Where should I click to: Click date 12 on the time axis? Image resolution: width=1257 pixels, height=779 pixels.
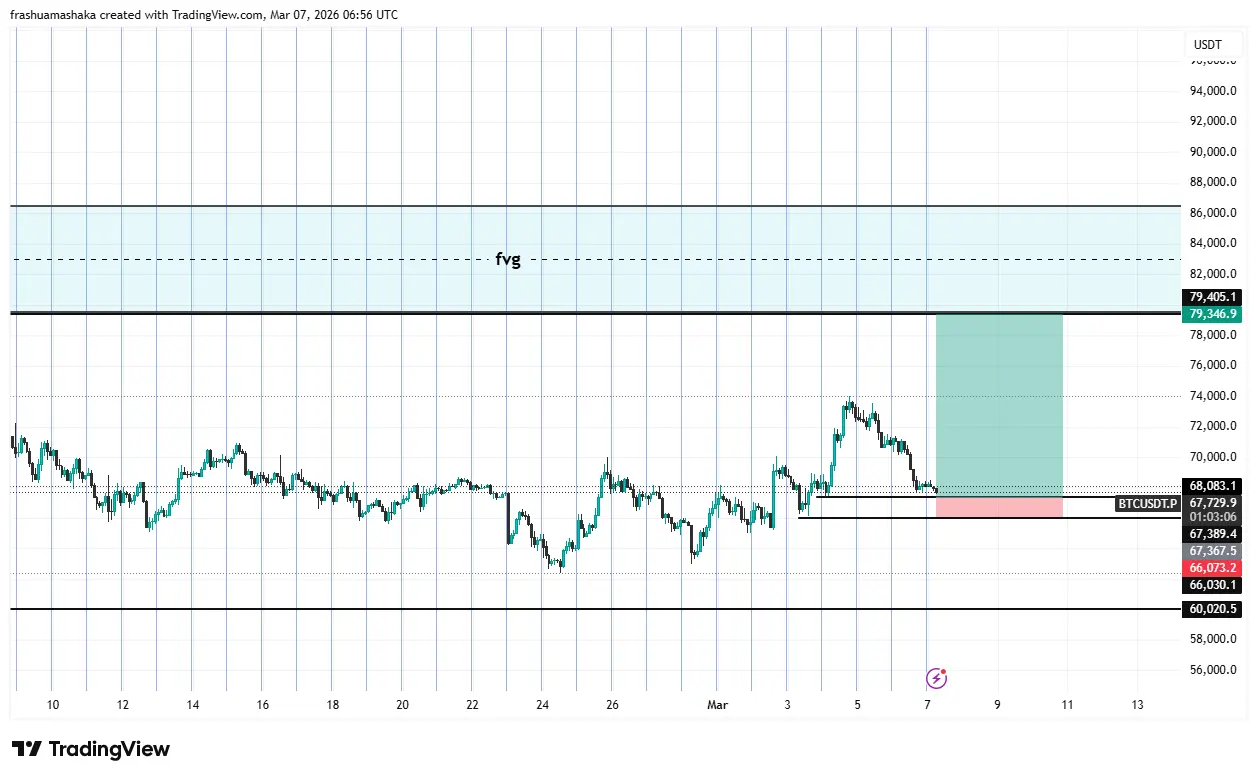click(x=122, y=705)
